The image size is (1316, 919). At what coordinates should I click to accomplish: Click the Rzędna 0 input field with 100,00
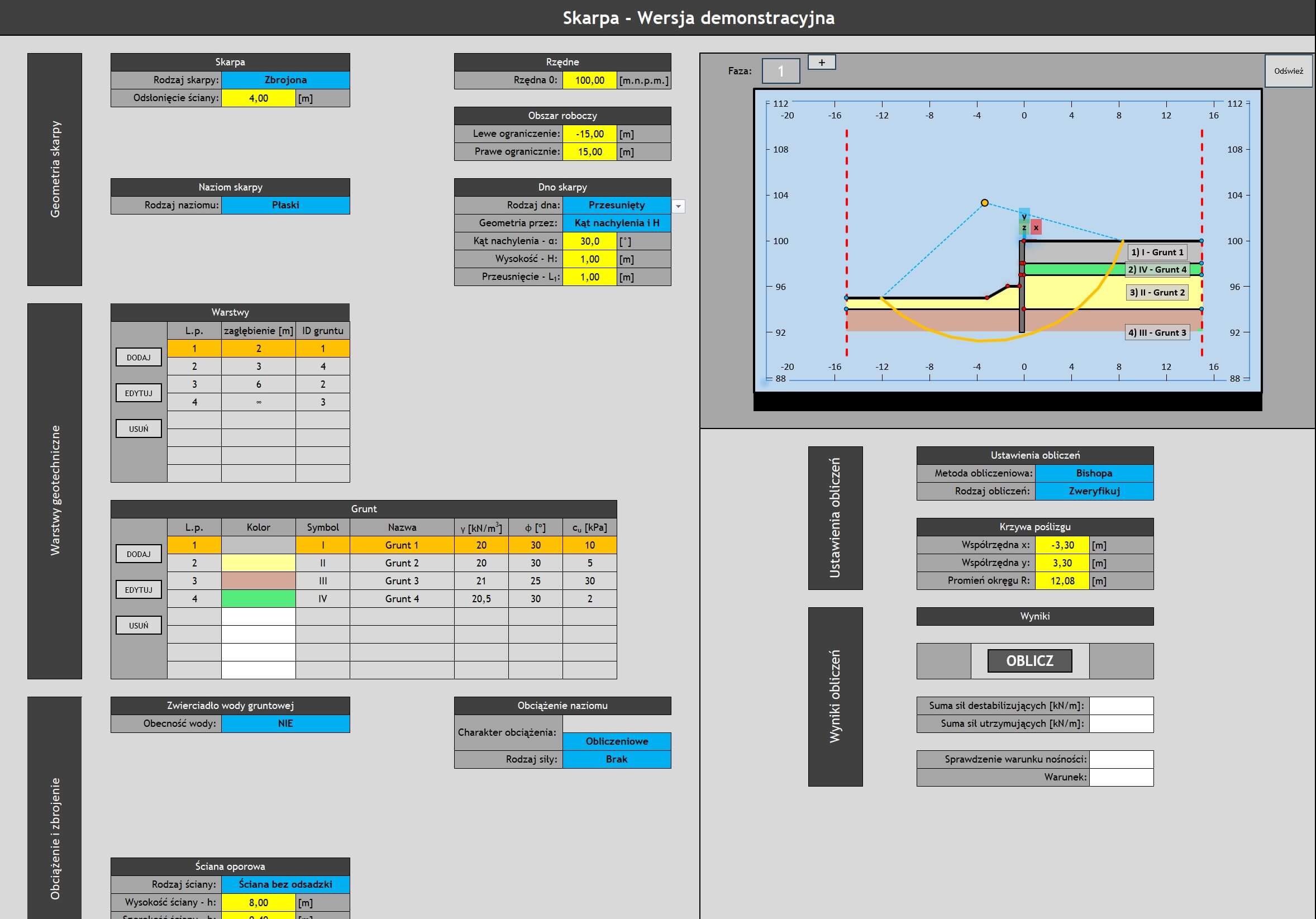pos(589,80)
